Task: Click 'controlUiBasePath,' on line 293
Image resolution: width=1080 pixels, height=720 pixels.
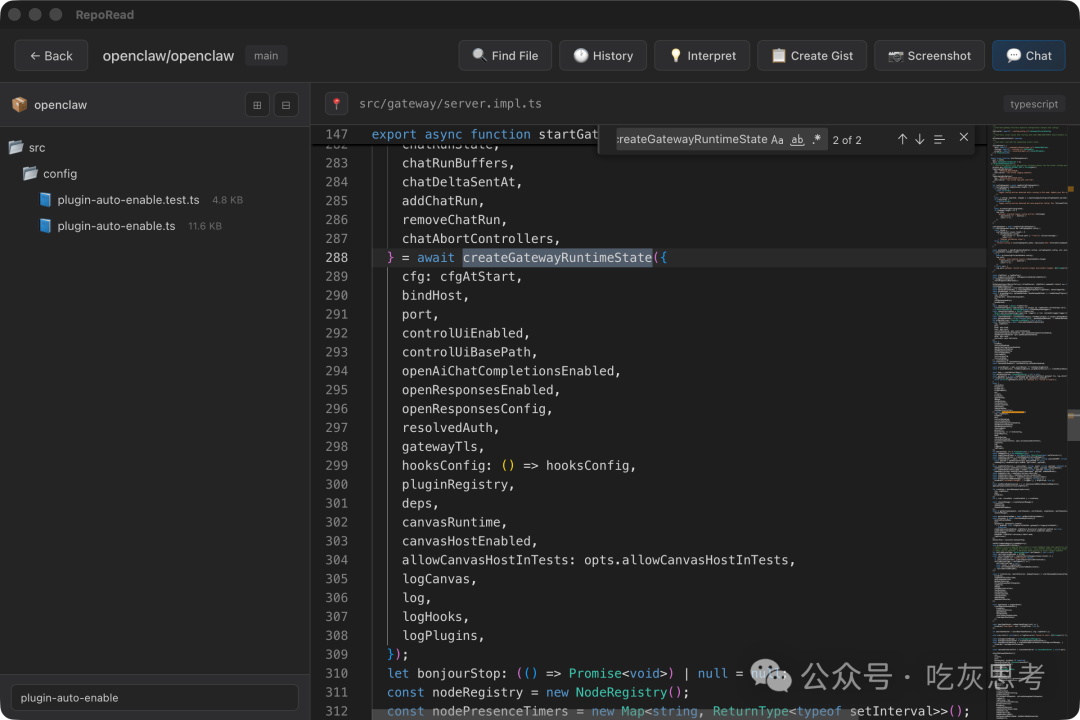Action: (470, 352)
